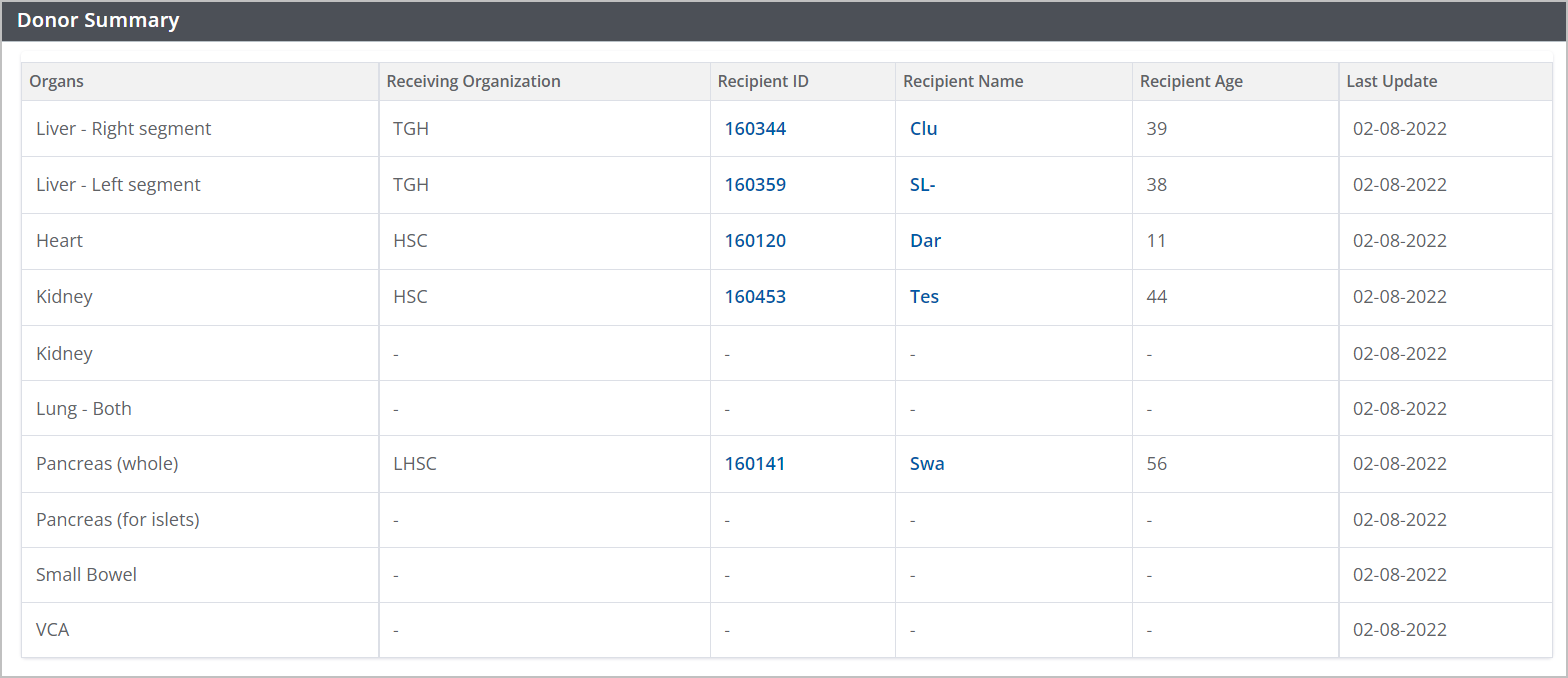Click the Recipient Age column header
The width and height of the screenshot is (1568, 678).
tap(1191, 82)
